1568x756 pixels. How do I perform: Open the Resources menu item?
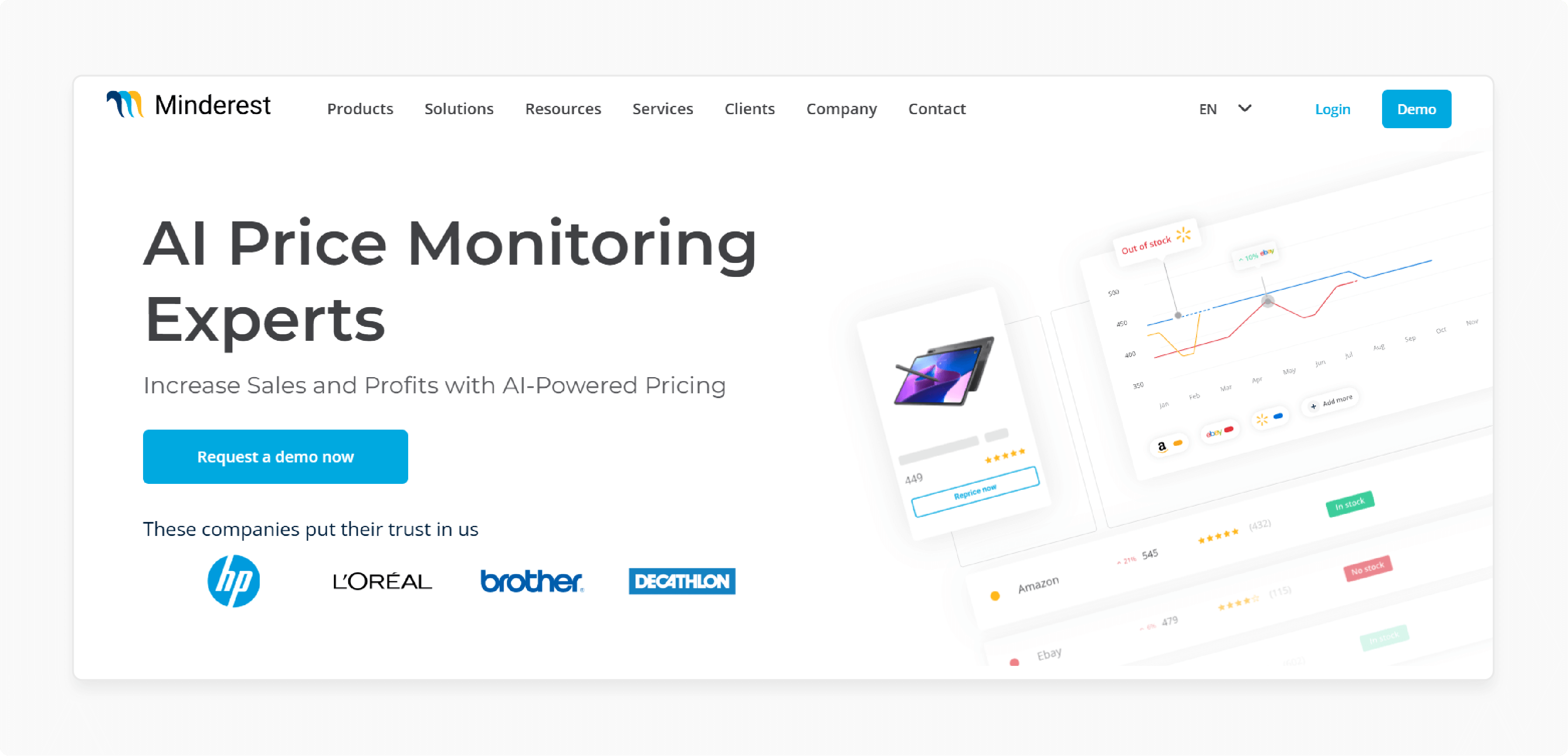click(563, 108)
